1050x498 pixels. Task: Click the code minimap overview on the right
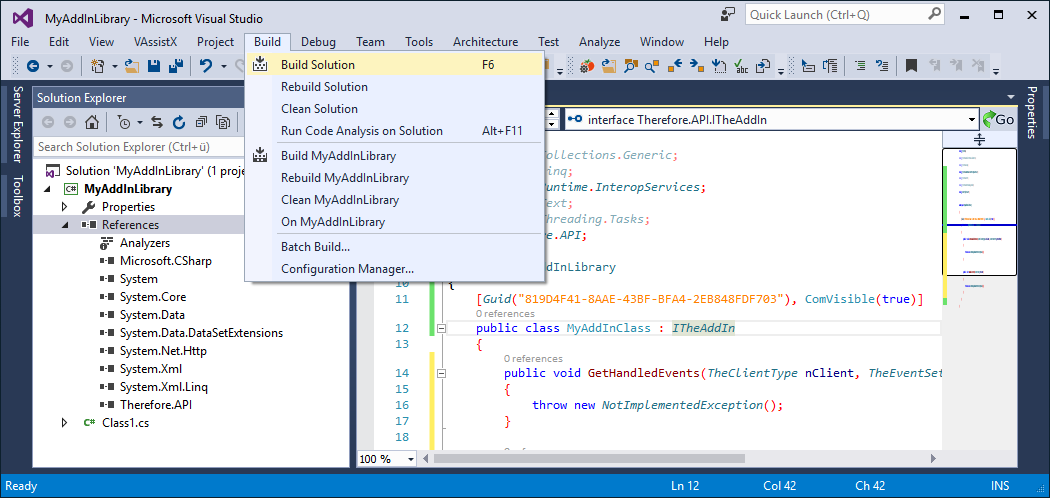point(979,212)
